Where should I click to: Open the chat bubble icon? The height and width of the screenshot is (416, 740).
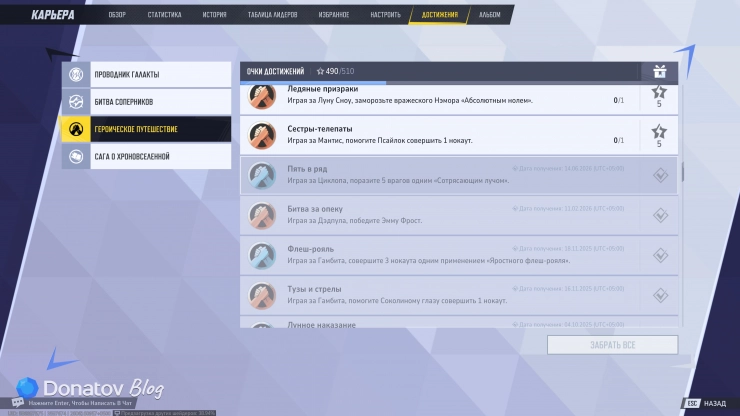(x=18, y=402)
